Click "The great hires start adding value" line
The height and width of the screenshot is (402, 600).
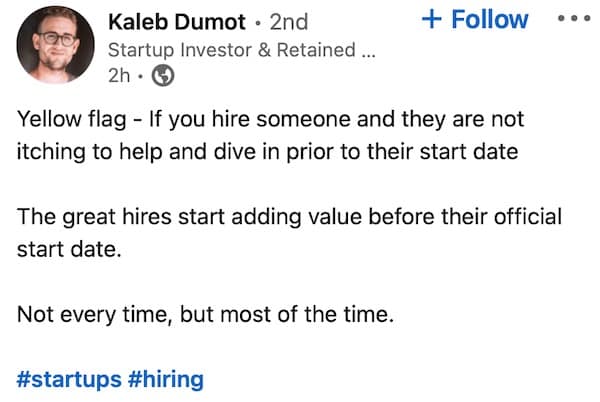(x=200, y=217)
